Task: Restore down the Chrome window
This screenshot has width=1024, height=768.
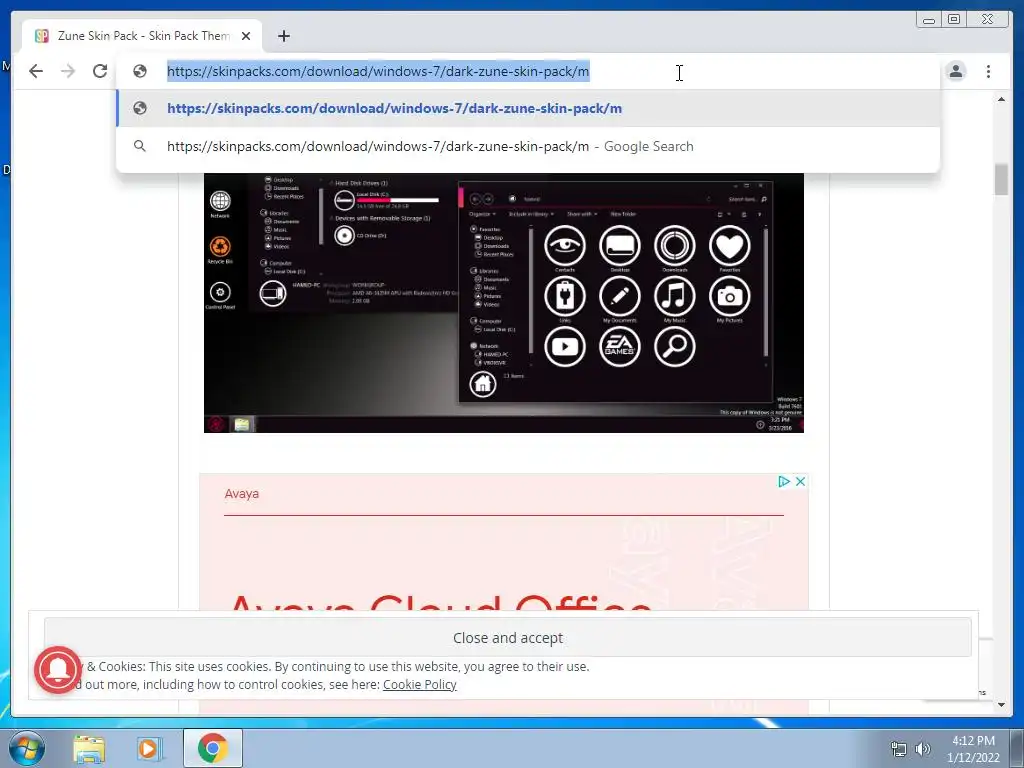Action: click(953, 20)
